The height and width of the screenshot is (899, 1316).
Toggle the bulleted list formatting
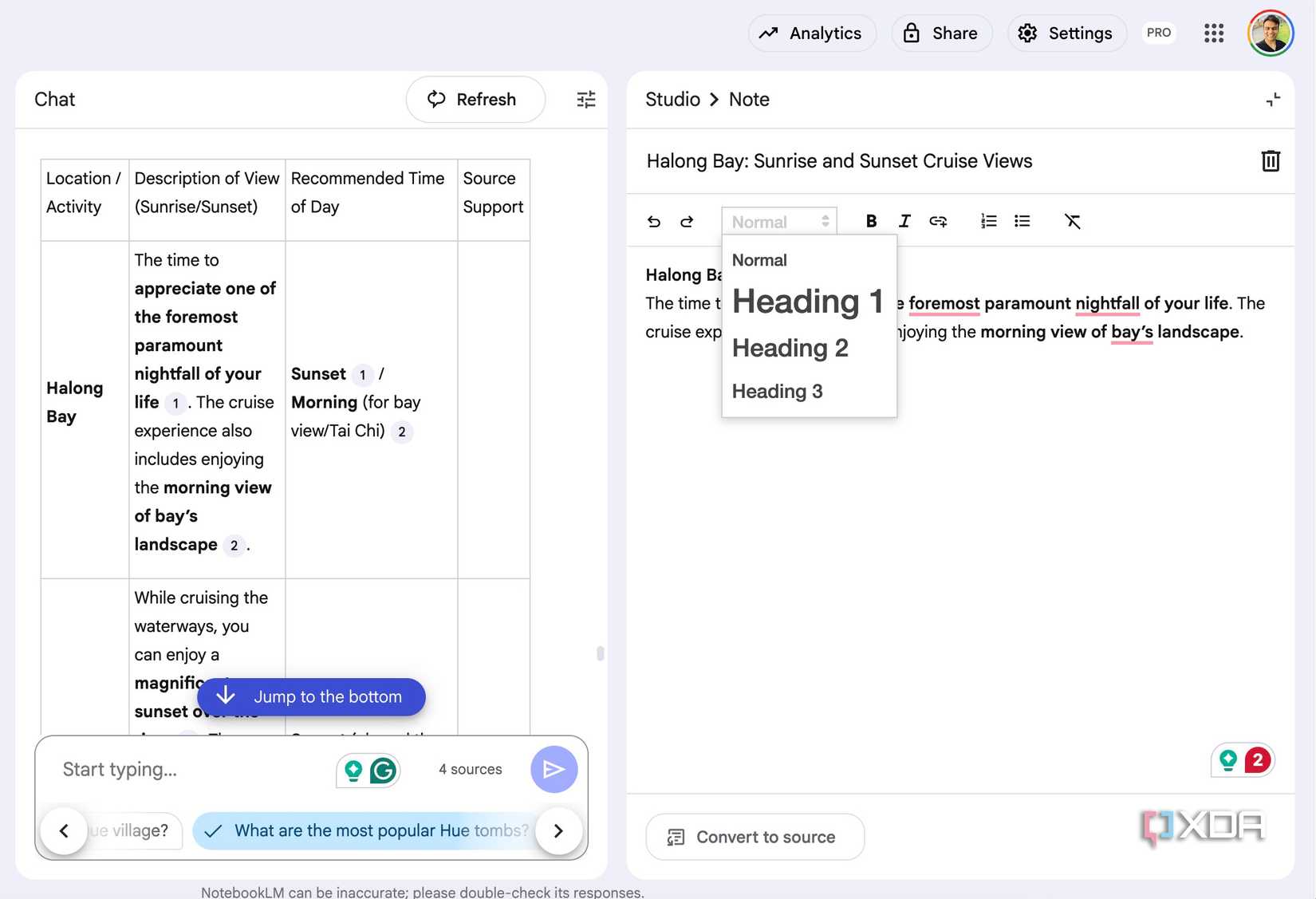(x=1022, y=221)
